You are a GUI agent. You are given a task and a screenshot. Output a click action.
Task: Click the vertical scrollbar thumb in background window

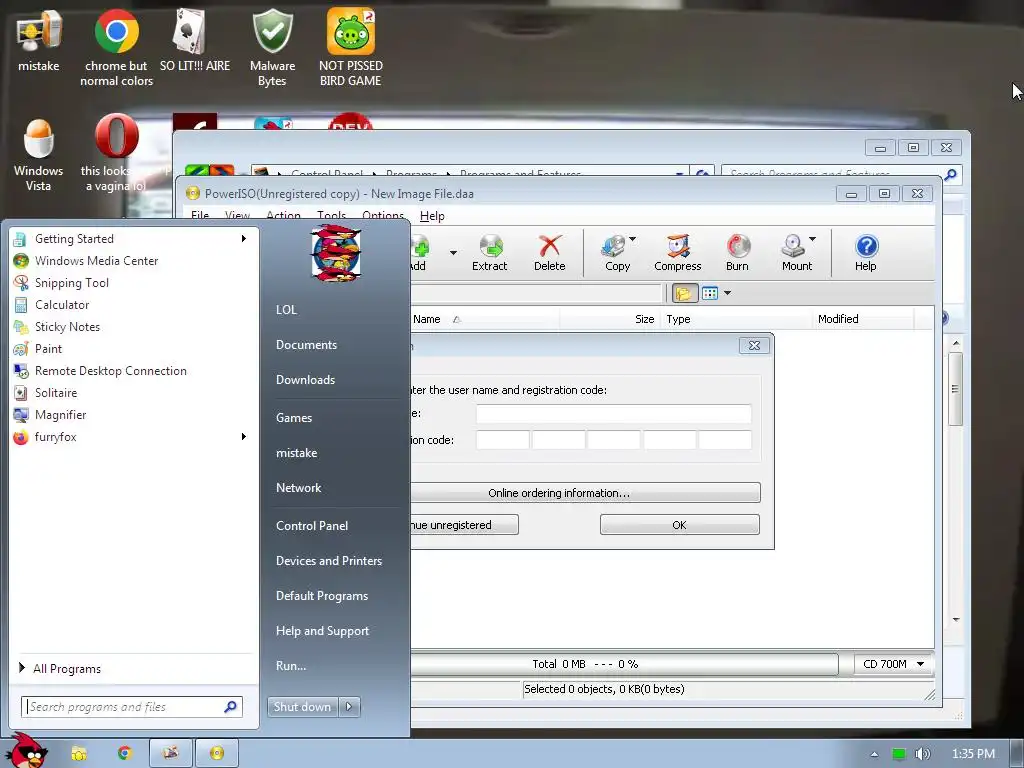pyautogui.click(x=955, y=389)
